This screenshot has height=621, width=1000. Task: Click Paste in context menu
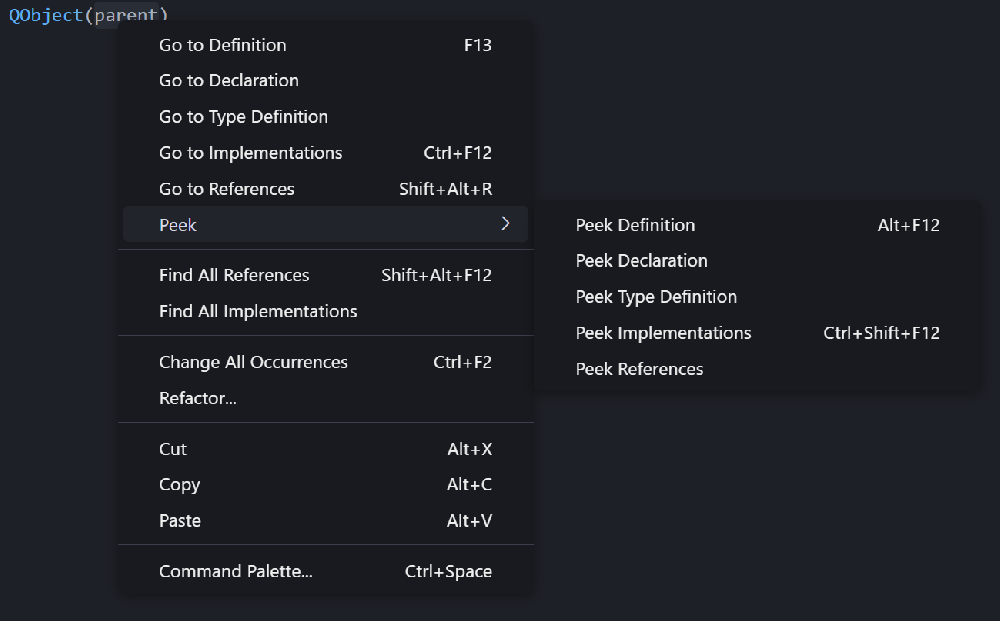pos(180,521)
